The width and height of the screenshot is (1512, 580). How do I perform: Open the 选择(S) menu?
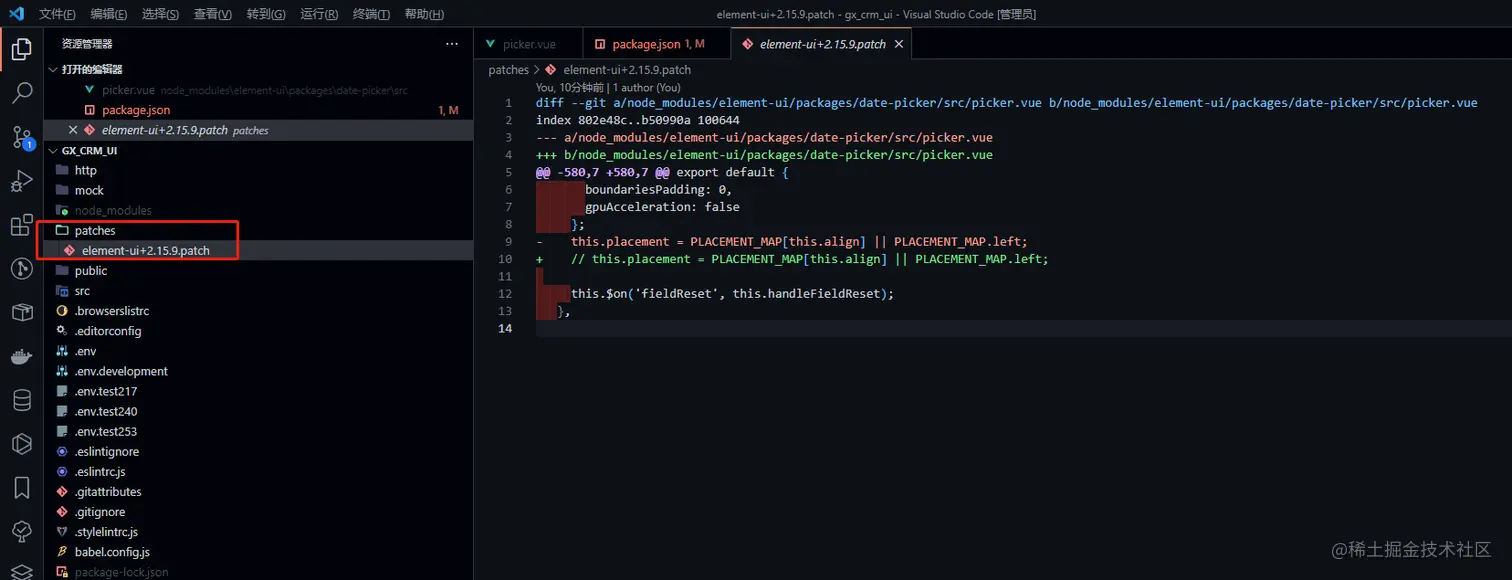point(160,14)
